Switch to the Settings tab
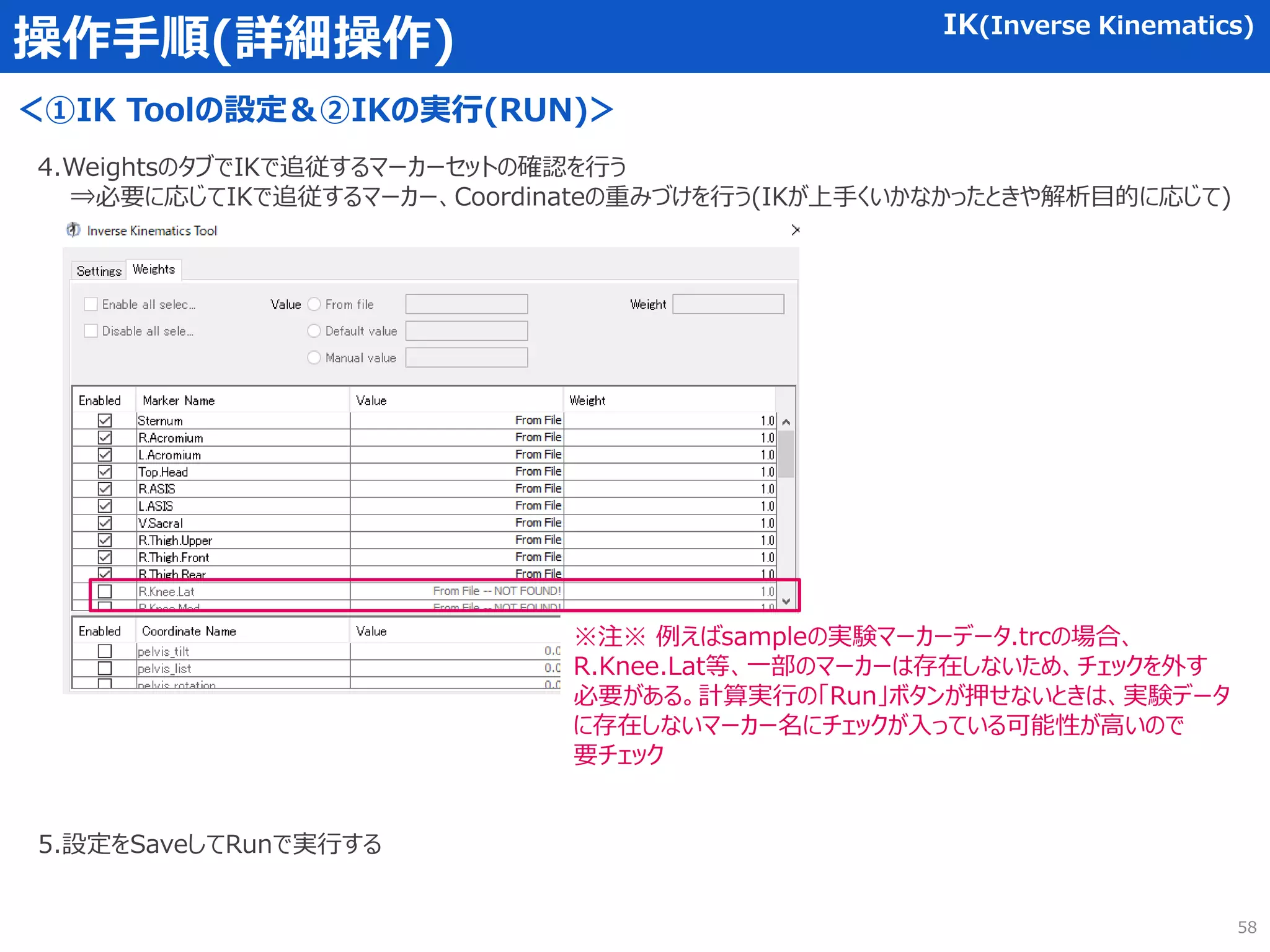 [99, 271]
